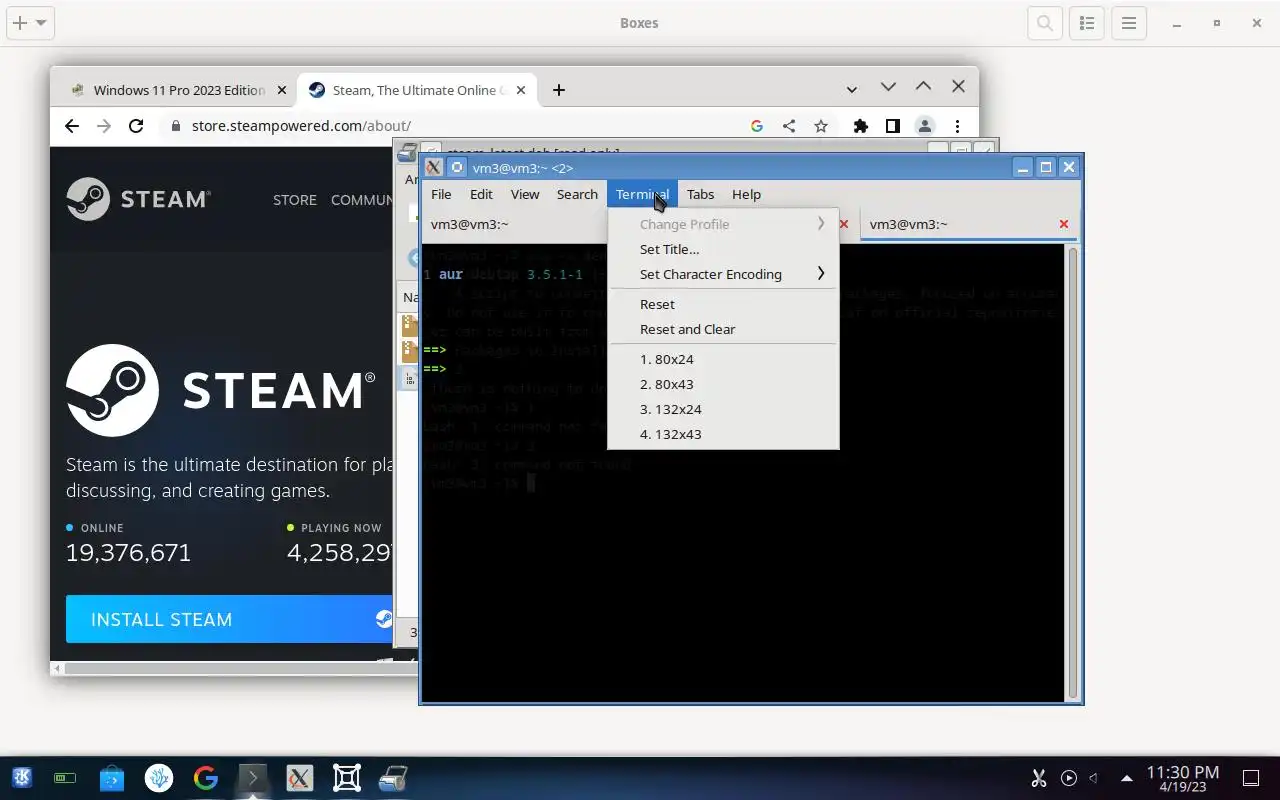Open the clipboard scissors tray icon

coord(1039,778)
